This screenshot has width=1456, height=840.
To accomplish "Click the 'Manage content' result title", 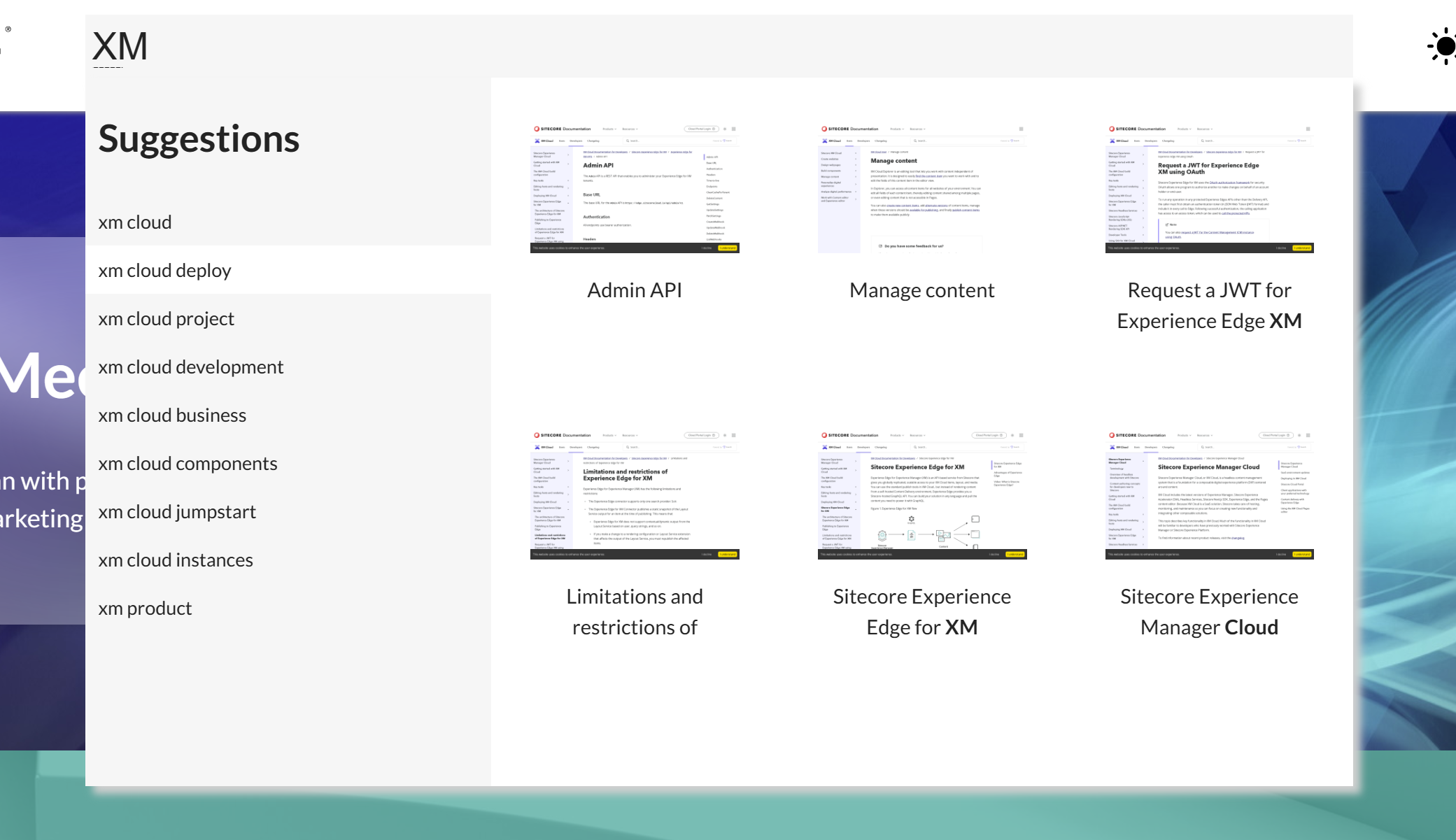I will [922, 290].
